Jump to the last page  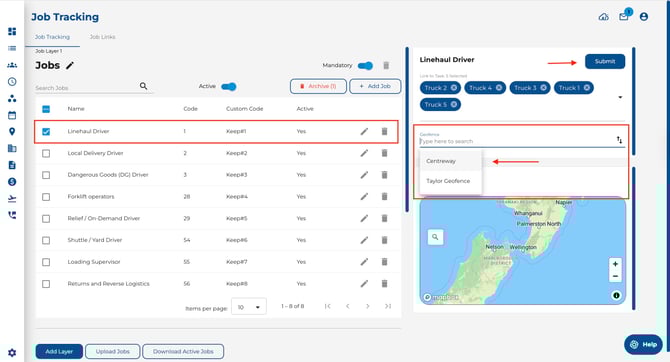click(388, 306)
